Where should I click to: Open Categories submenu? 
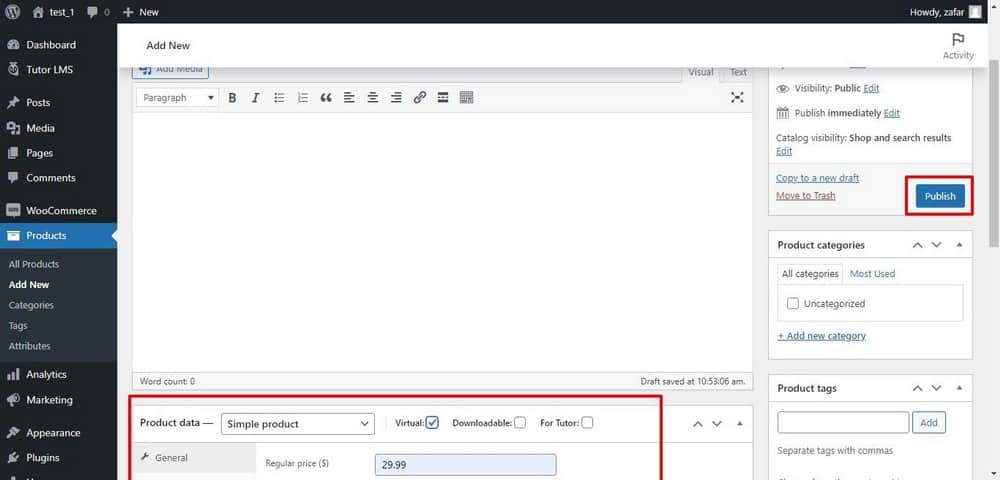31,305
